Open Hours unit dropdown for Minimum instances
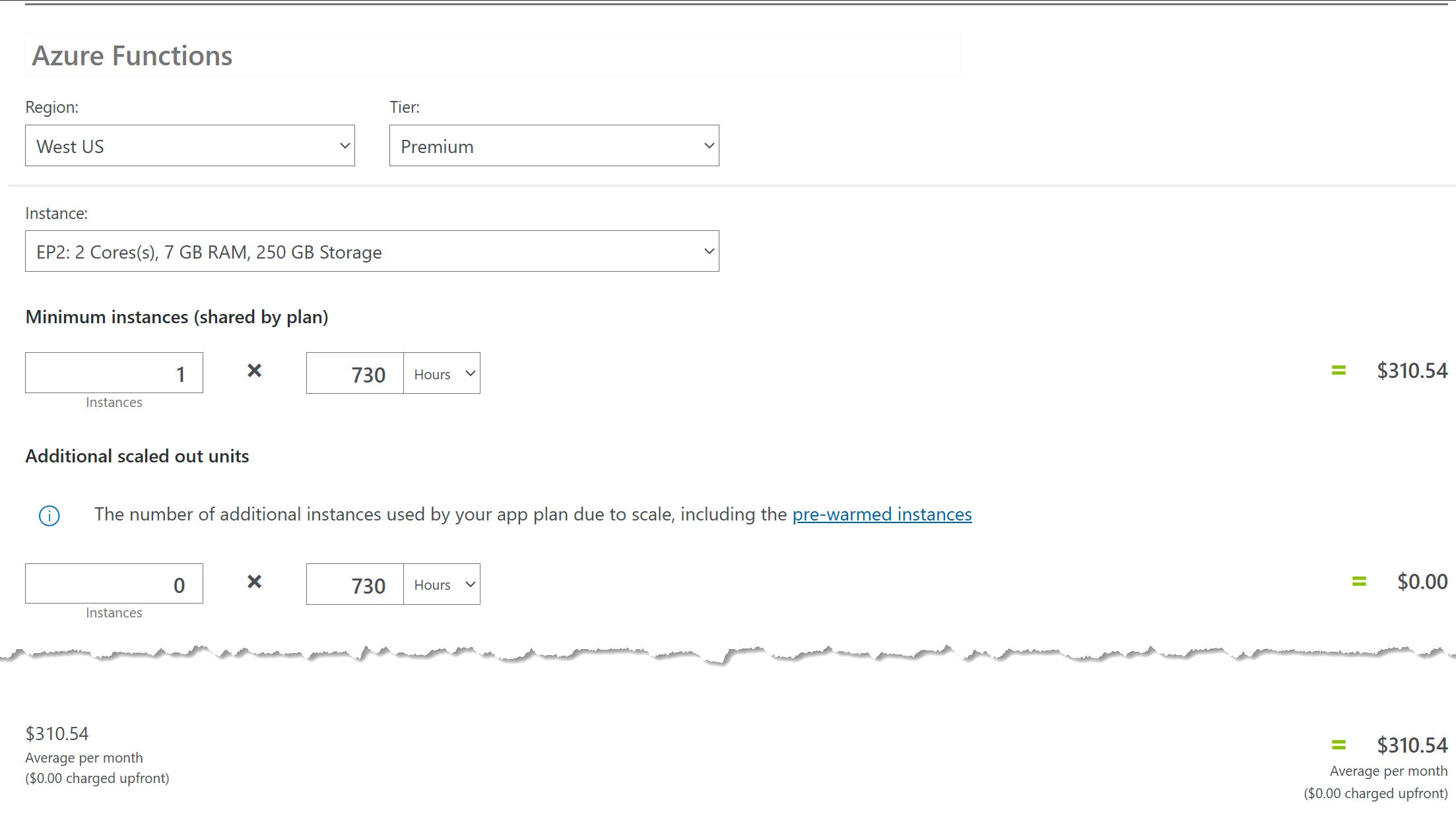Image resolution: width=1456 pixels, height=814 pixels. tap(442, 374)
